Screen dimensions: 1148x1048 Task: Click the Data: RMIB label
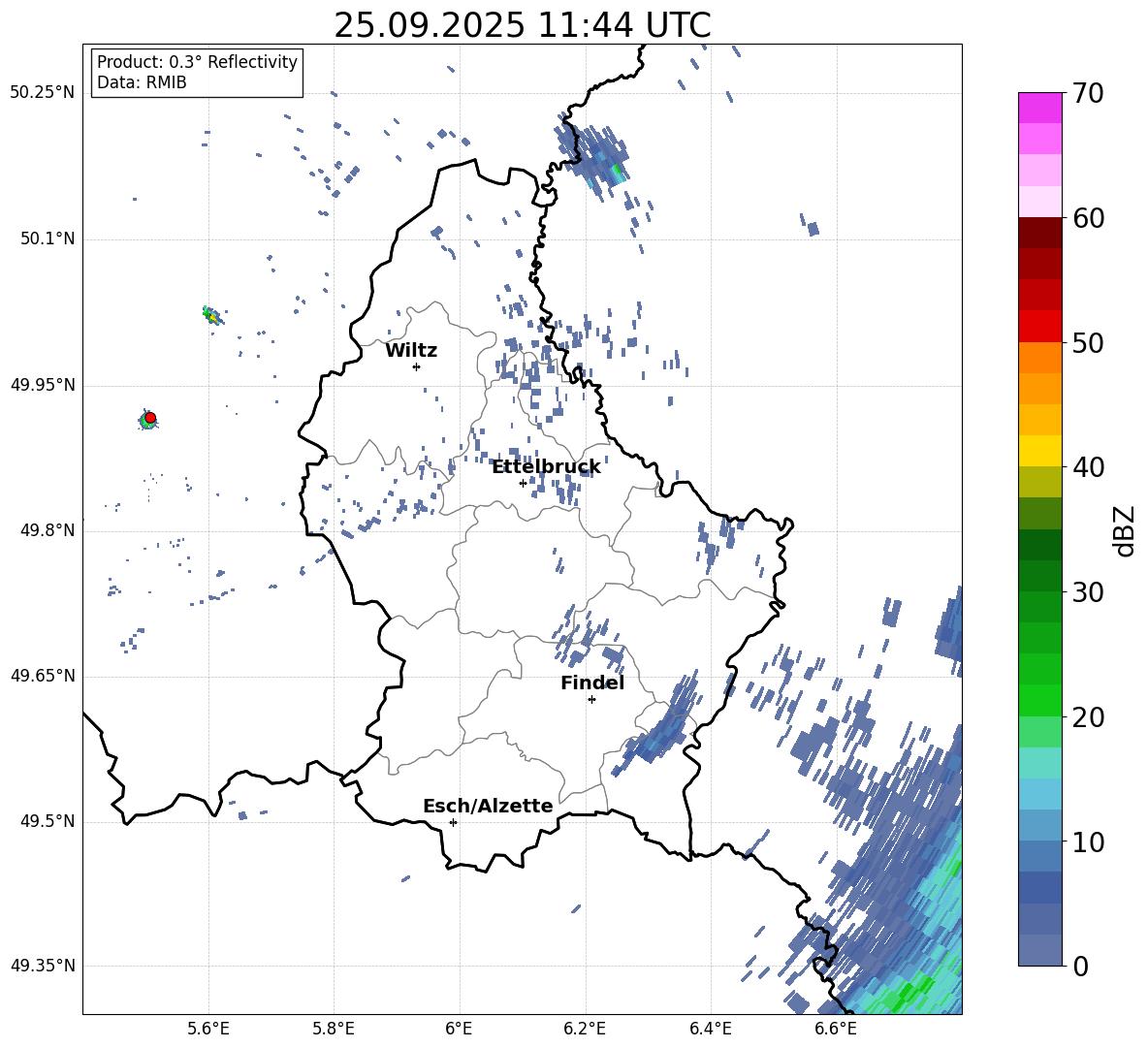click(x=142, y=82)
